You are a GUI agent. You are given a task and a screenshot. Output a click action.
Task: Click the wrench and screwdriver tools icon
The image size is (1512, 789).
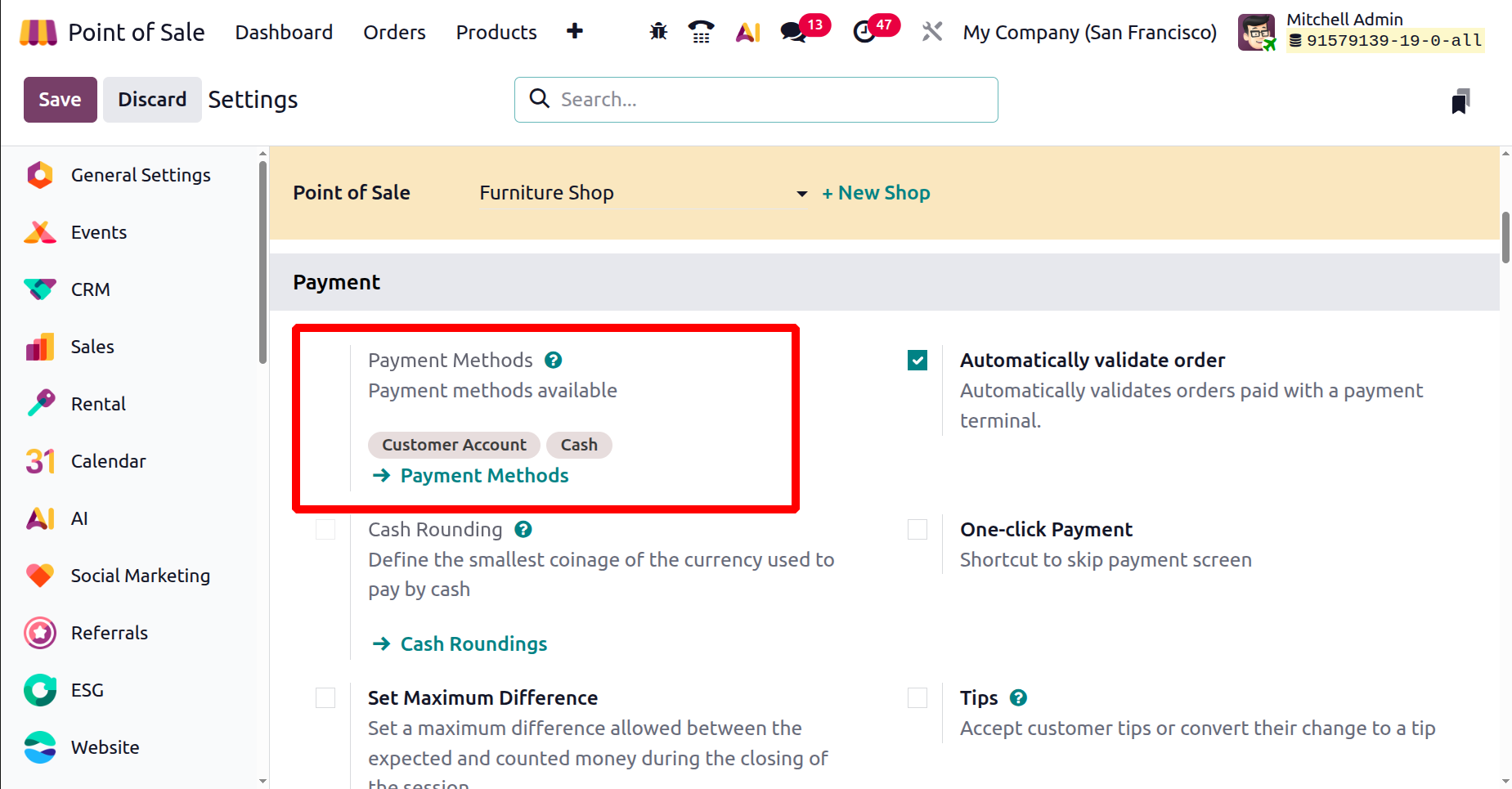pos(932,32)
